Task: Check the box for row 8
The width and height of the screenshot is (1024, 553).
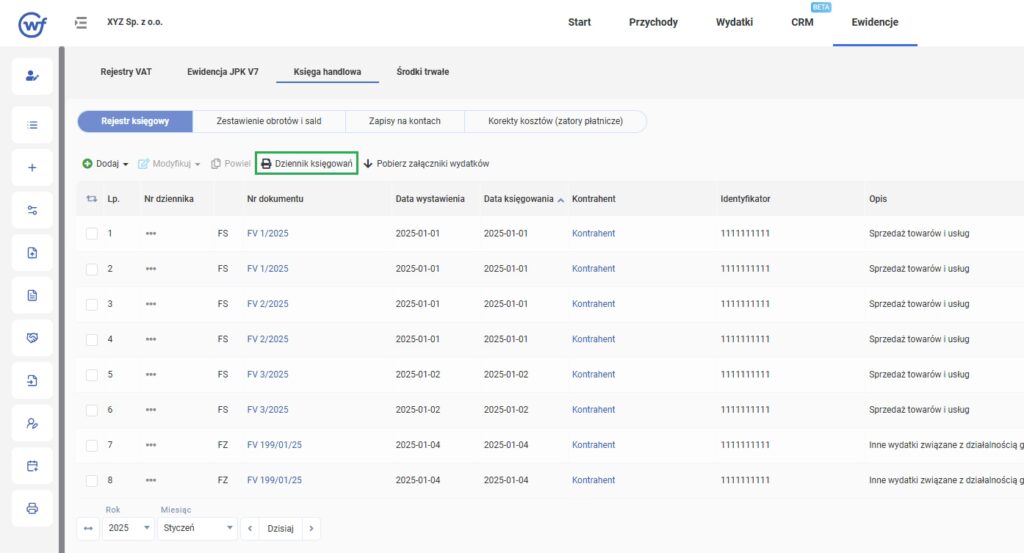Action: pos(92,481)
